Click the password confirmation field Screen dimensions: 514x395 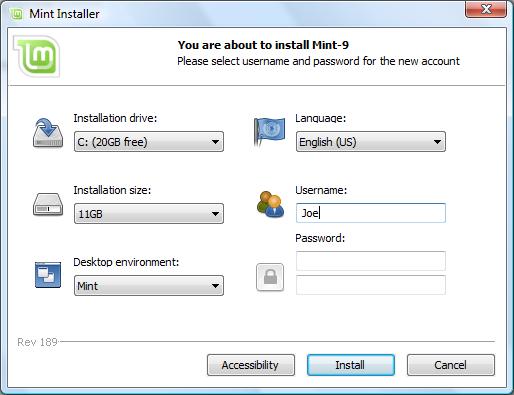tap(371, 285)
